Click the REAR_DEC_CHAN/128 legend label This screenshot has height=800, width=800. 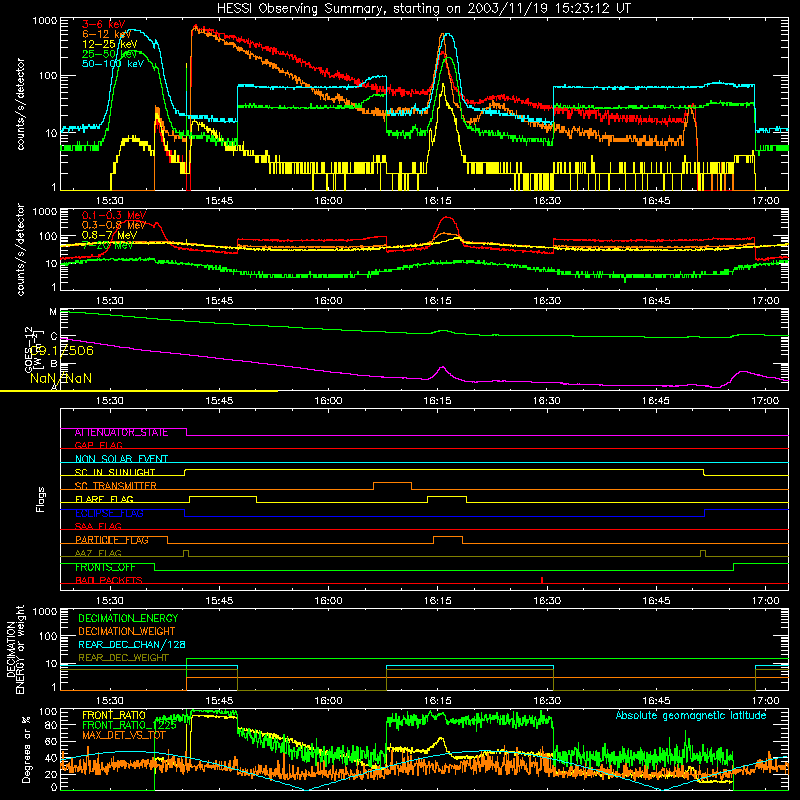(x=132, y=644)
